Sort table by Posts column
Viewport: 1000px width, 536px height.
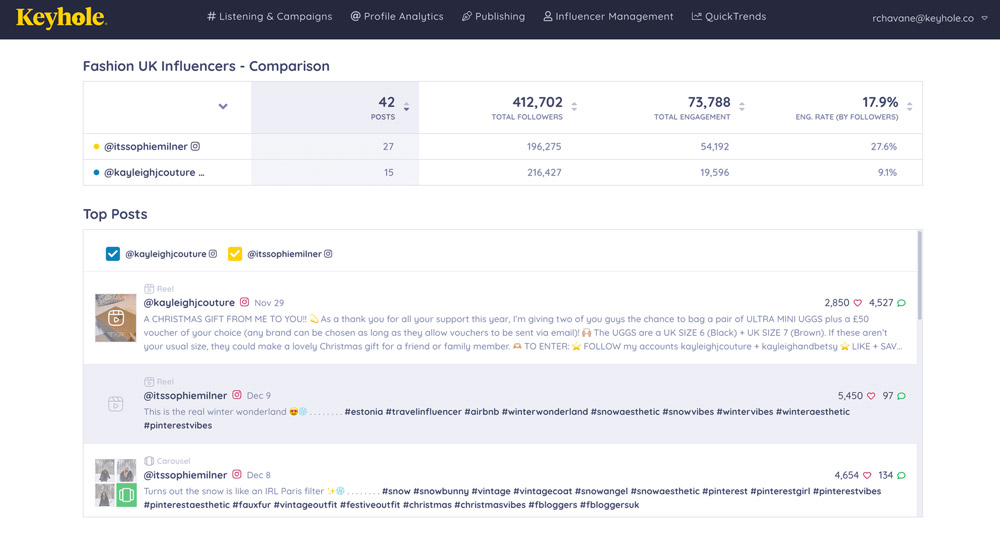coord(406,107)
